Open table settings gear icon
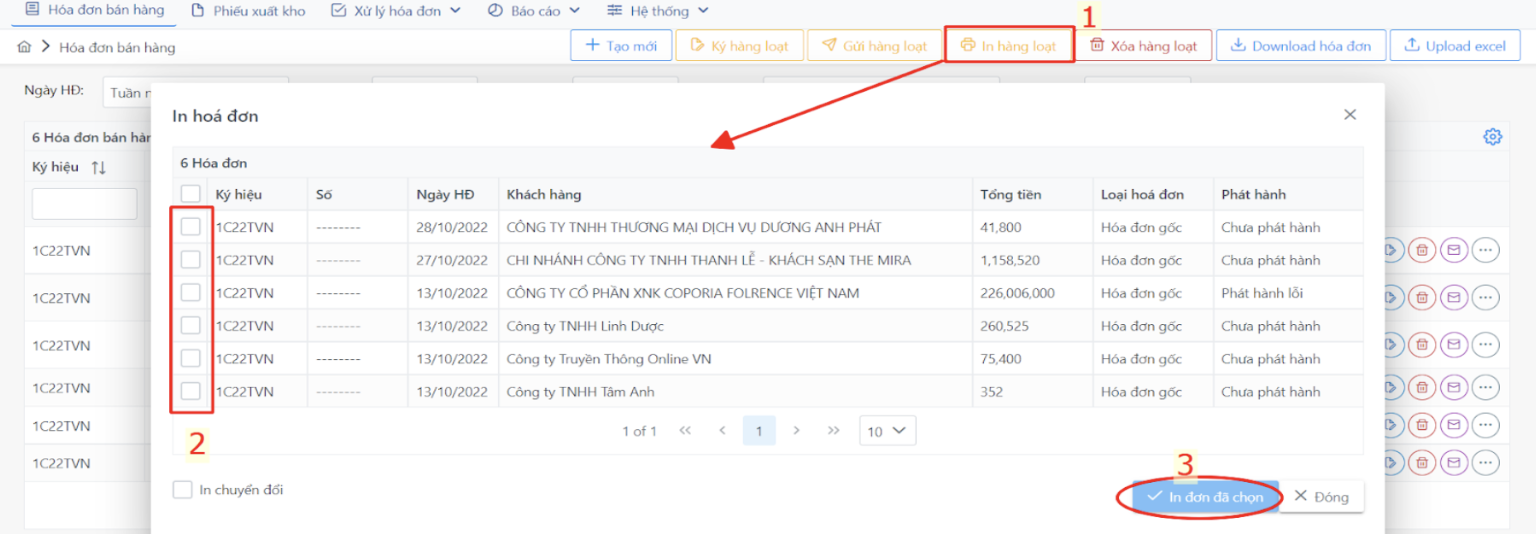Screen dimensions: 1536x534 [1492, 137]
